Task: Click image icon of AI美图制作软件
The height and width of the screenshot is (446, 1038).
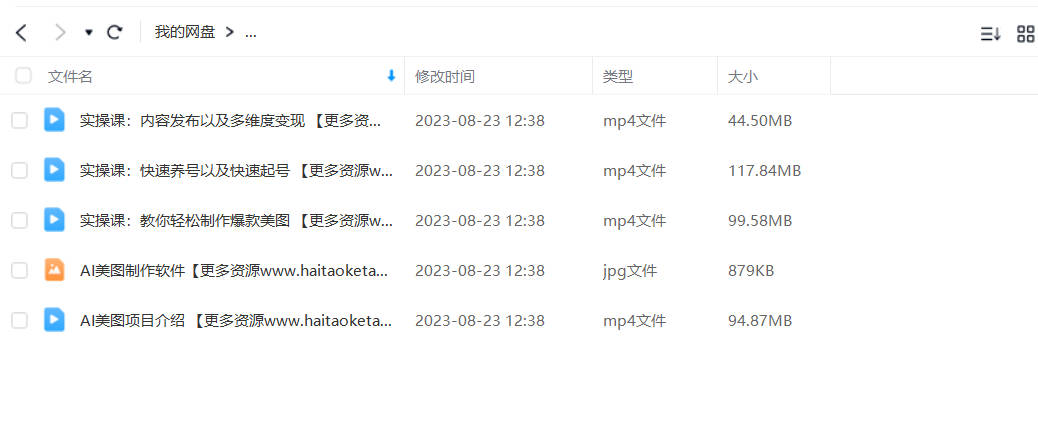Action: coord(54,270)
